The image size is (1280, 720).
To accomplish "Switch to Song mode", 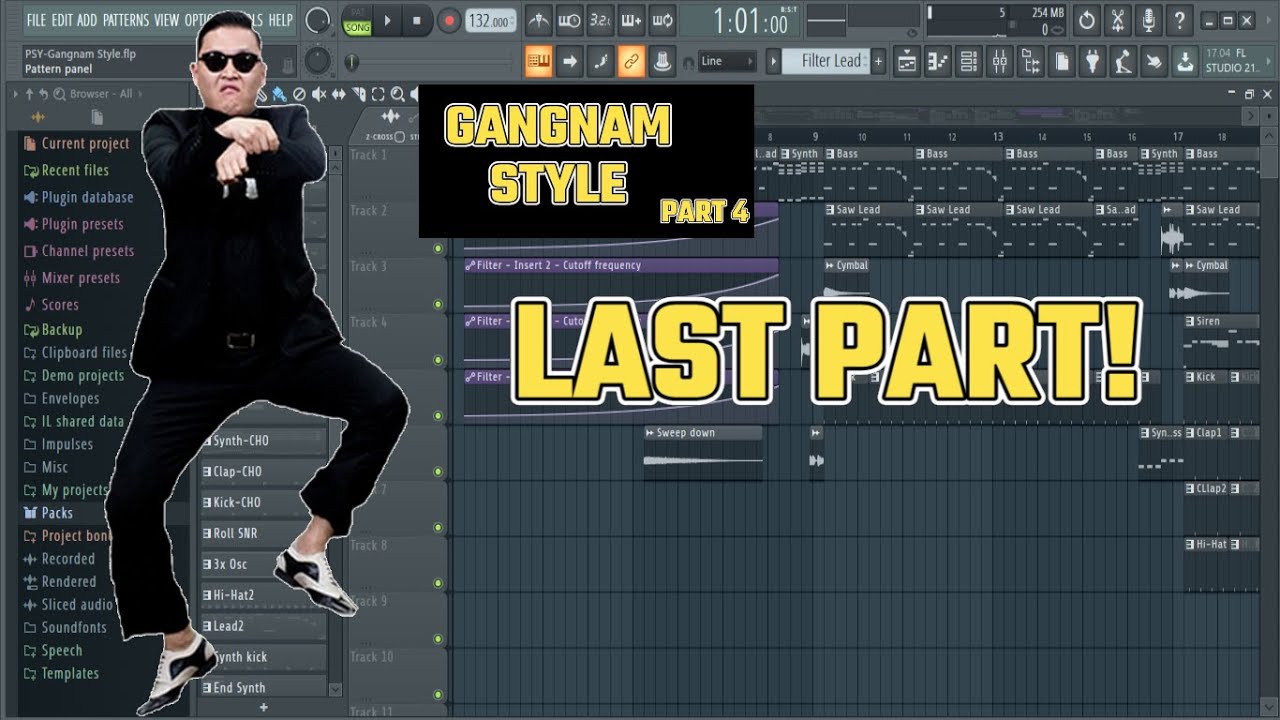I will 357,28.
